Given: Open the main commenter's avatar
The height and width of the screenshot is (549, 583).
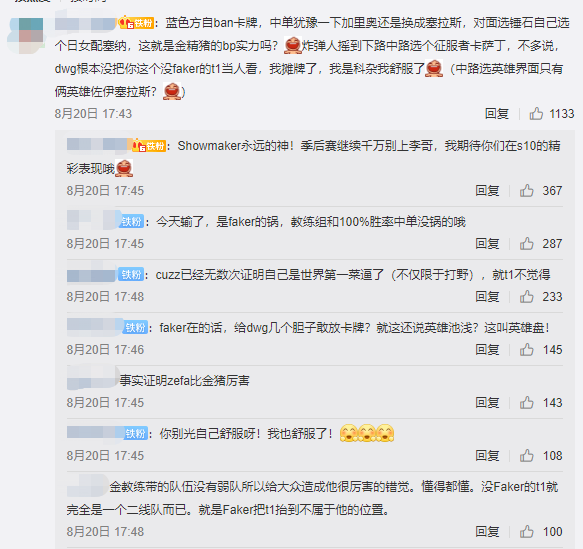Looking at the screenshot, I should (27, 36).
